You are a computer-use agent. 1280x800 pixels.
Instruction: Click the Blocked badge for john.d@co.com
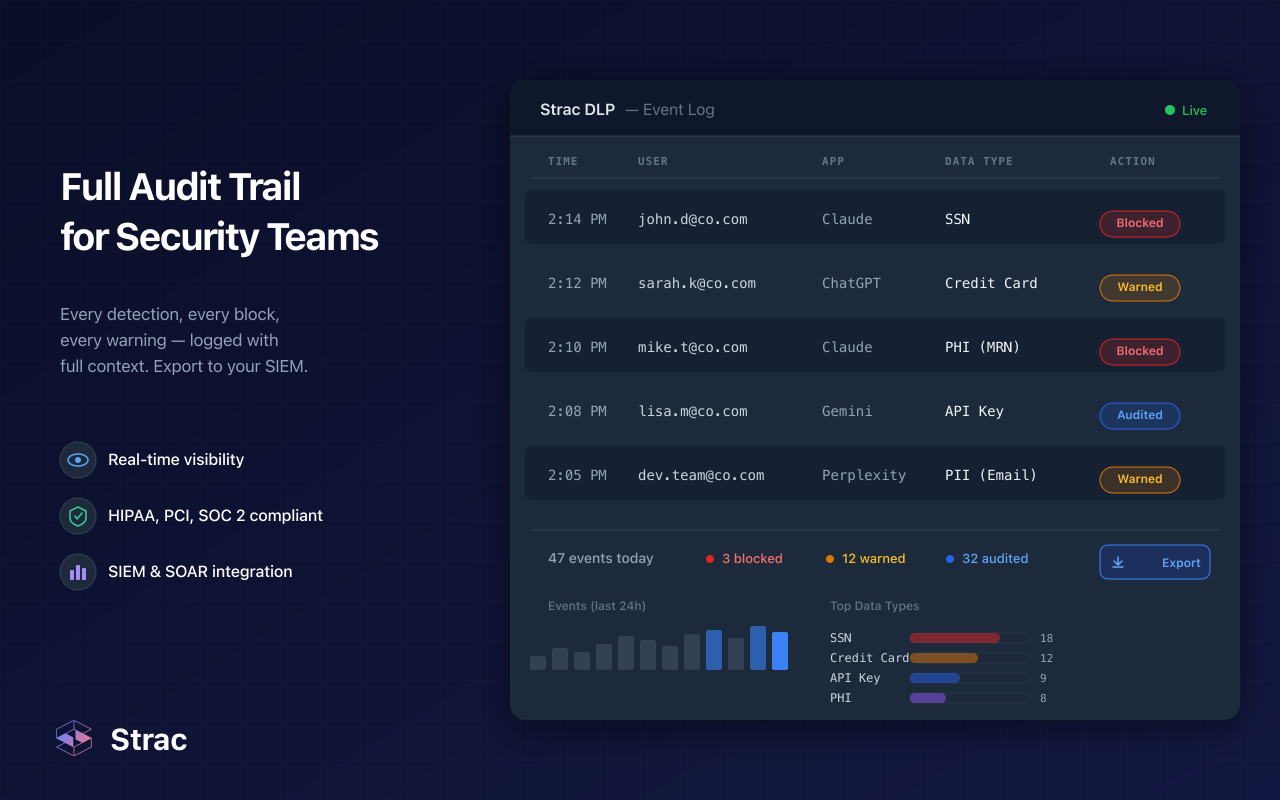(x=1140, y=224)
